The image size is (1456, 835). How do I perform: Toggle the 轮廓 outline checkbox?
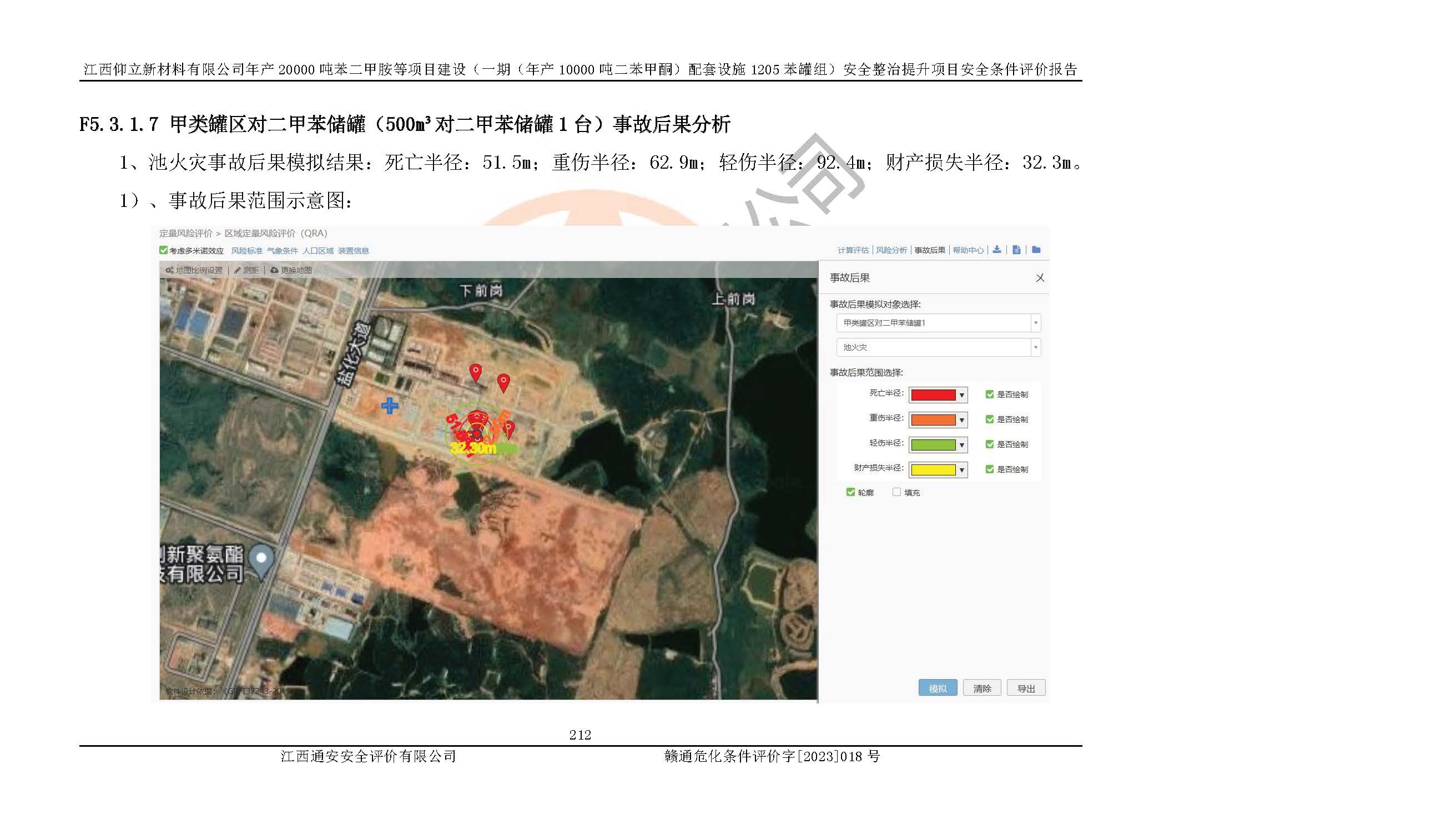click(851, 492)
